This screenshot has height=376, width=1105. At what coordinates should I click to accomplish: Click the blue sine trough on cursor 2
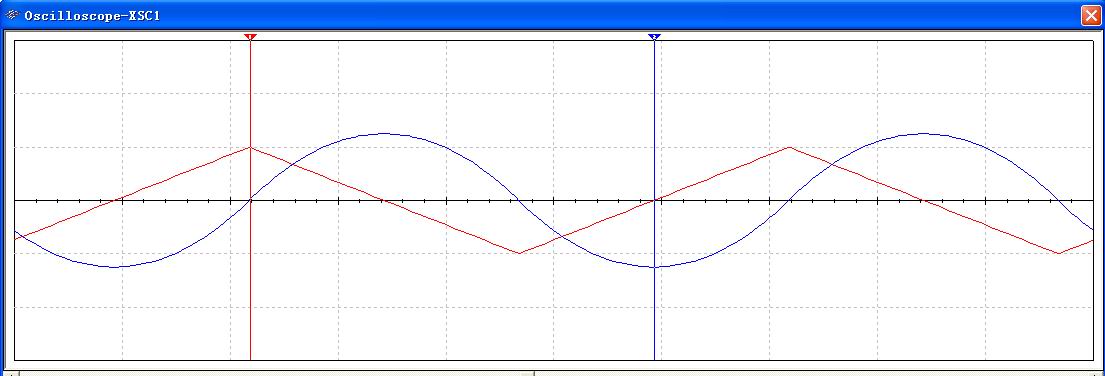pos(654,267)
